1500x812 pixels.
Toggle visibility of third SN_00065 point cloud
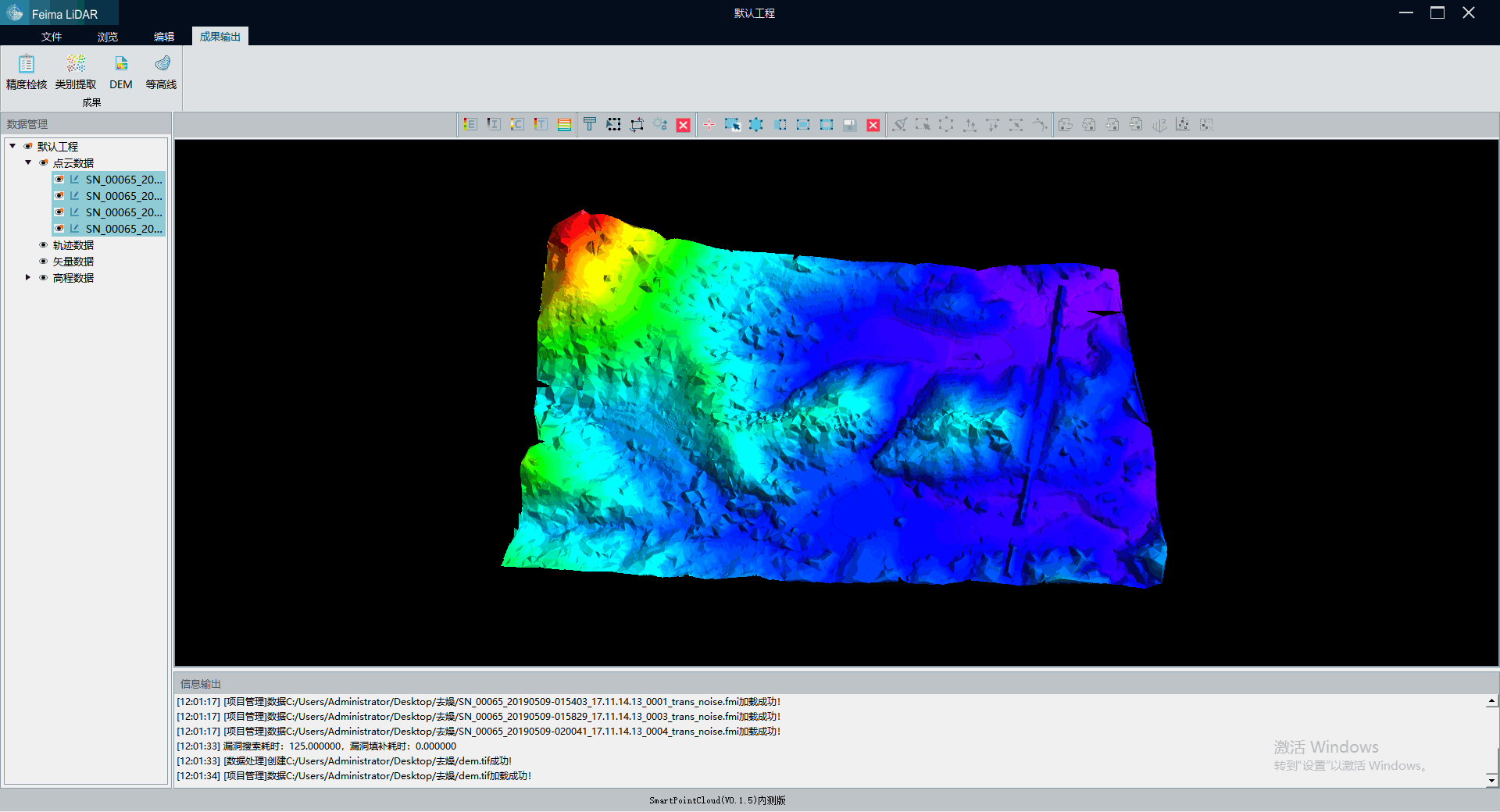59,212
